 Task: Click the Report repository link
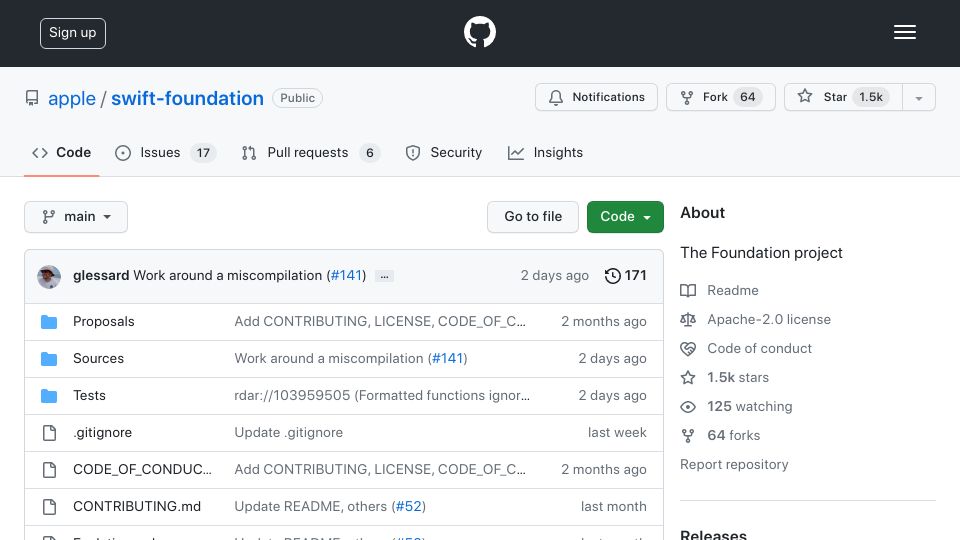pos(734,465)
